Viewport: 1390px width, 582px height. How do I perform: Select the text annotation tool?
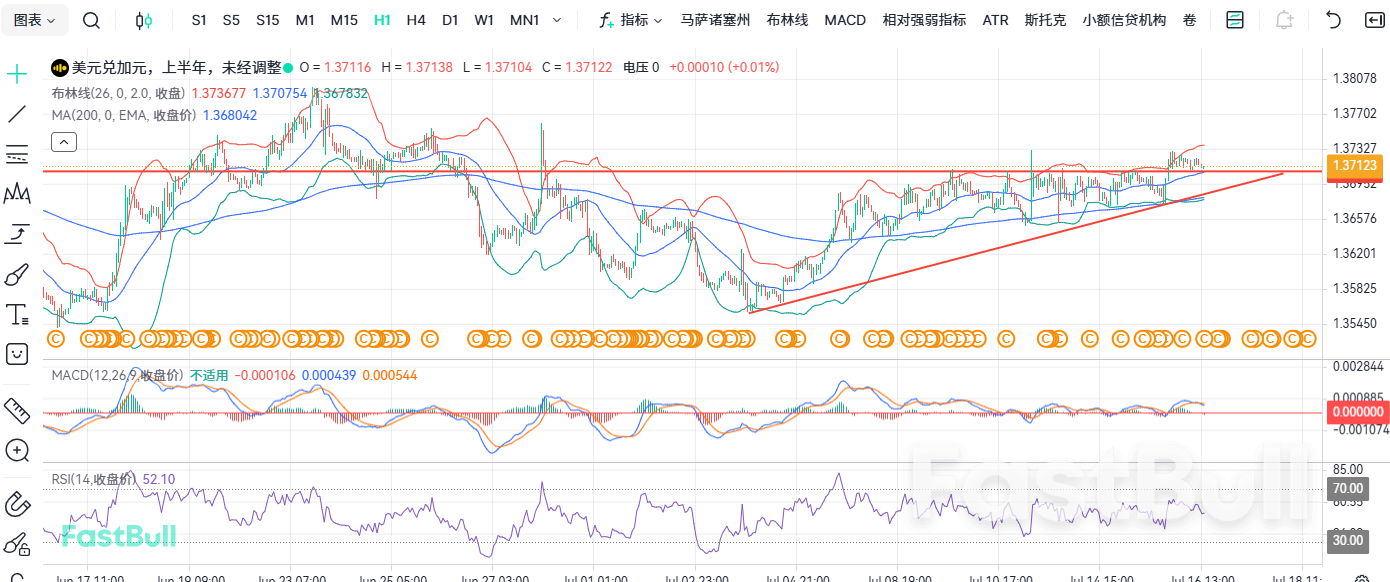point(16,314)
